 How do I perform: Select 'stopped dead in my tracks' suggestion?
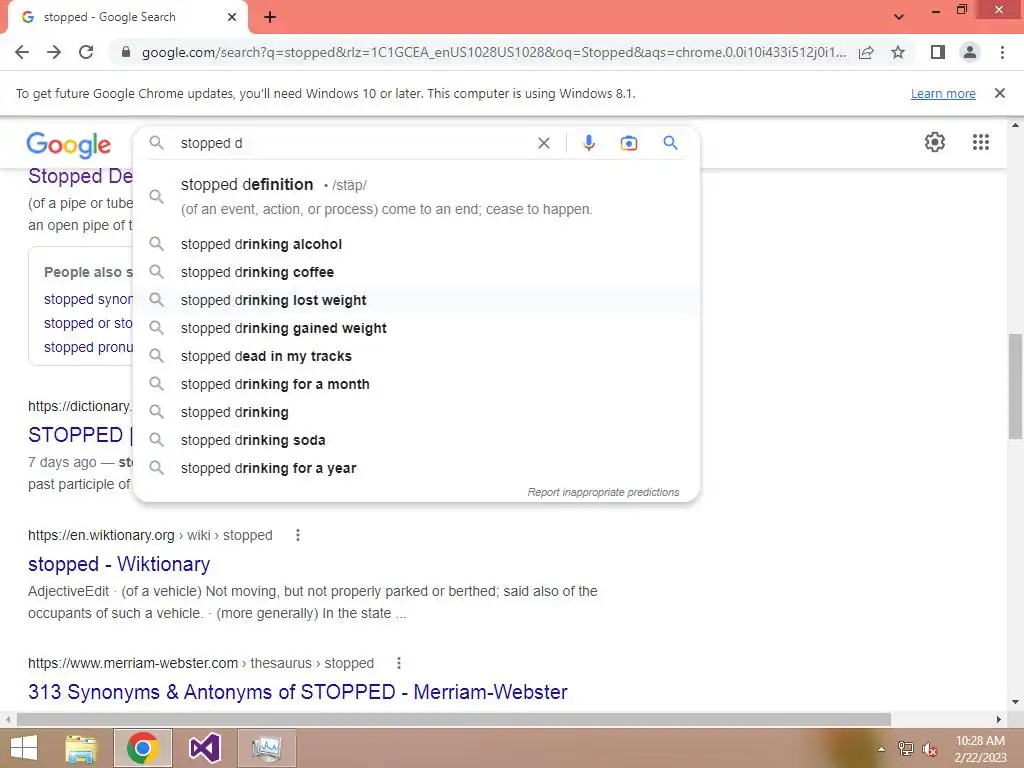[x=416, y=357]
